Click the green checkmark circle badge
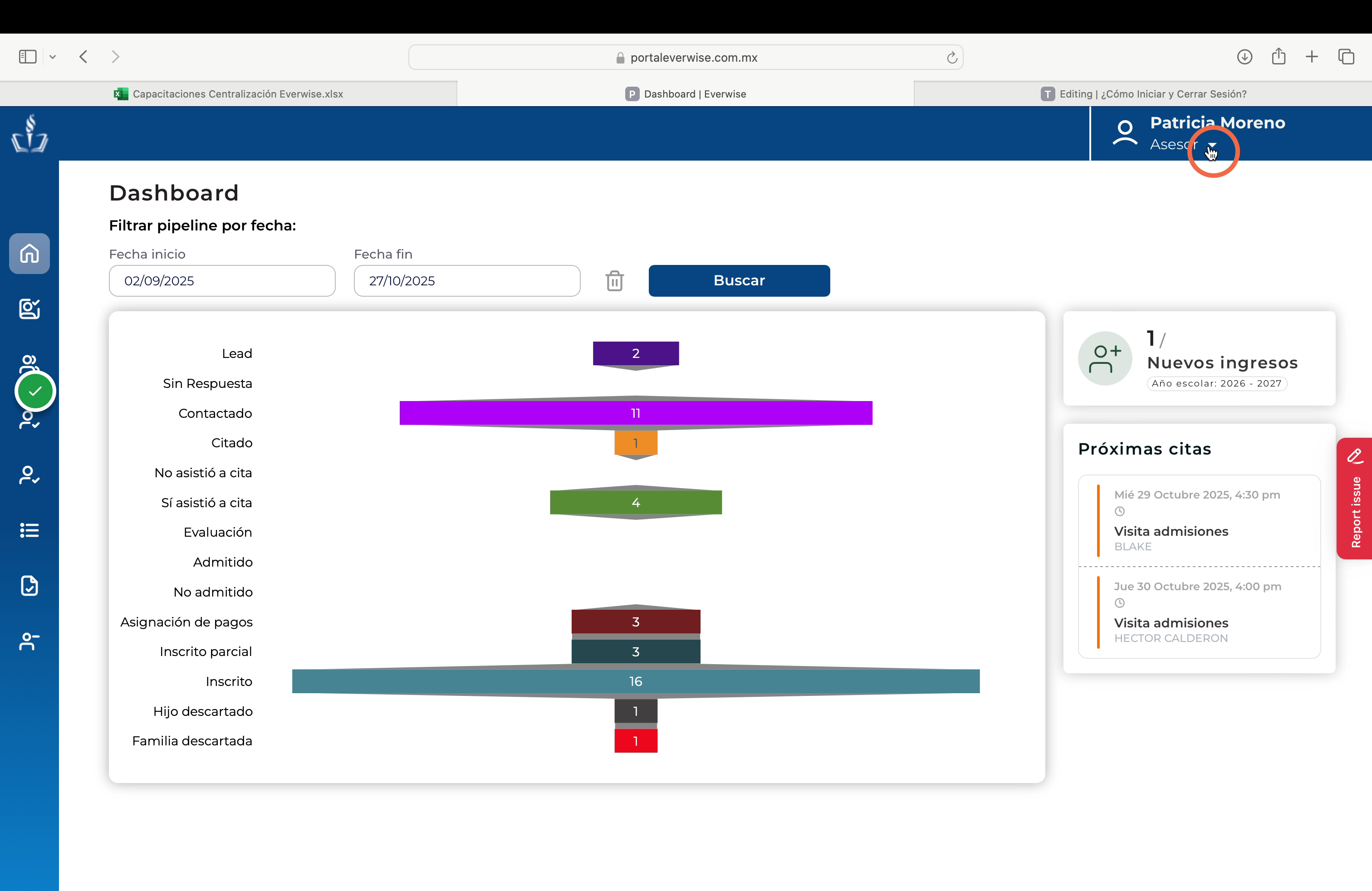Image resolution: width=1372 pixels, height=891 pixels. click(x=35, y=392)
